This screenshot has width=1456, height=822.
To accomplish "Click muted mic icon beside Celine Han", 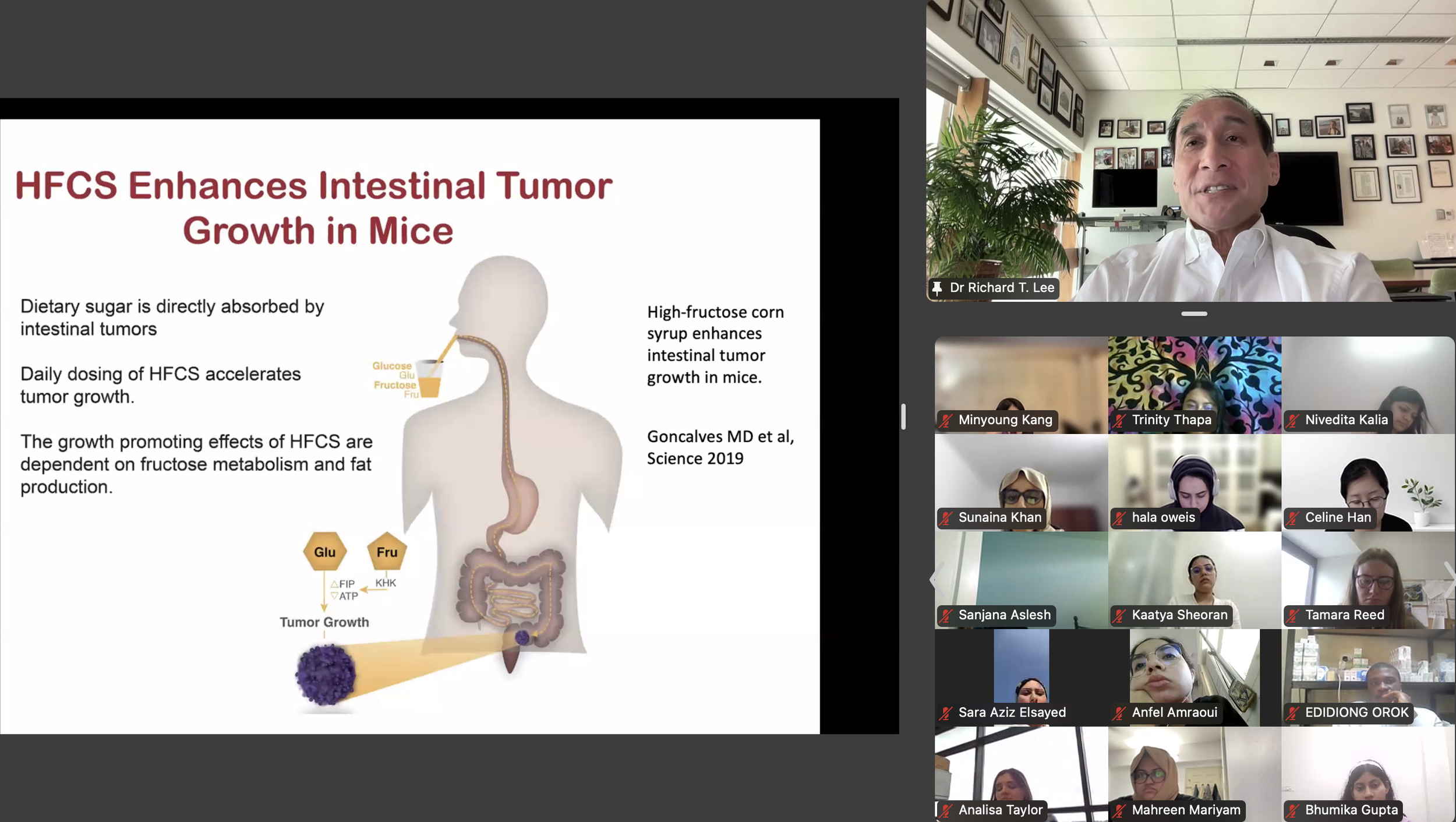I will click(1292, 518).
